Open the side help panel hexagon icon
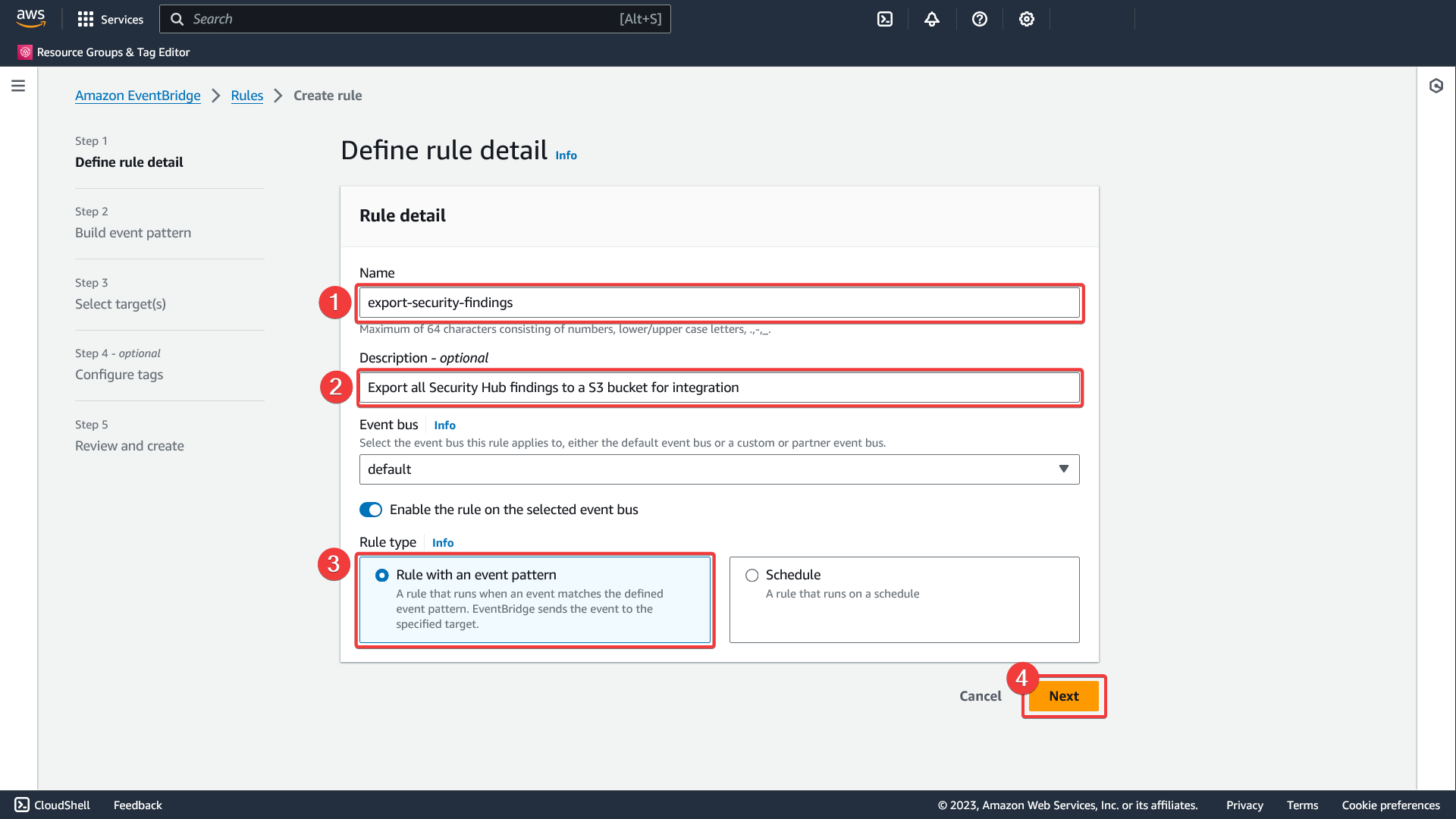This screenshot has height=819, width=1456. click(1436, 86)
